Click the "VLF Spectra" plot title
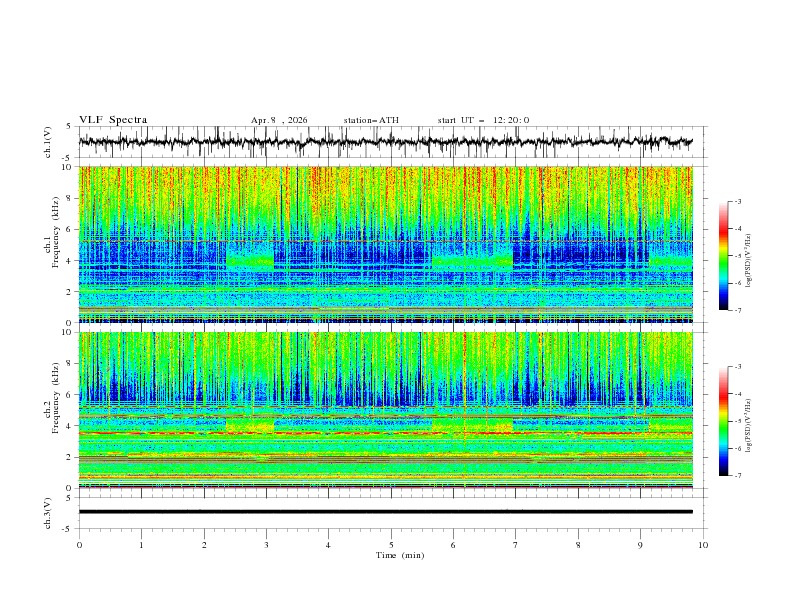This screenshot has height=612, width=792. 113,120
